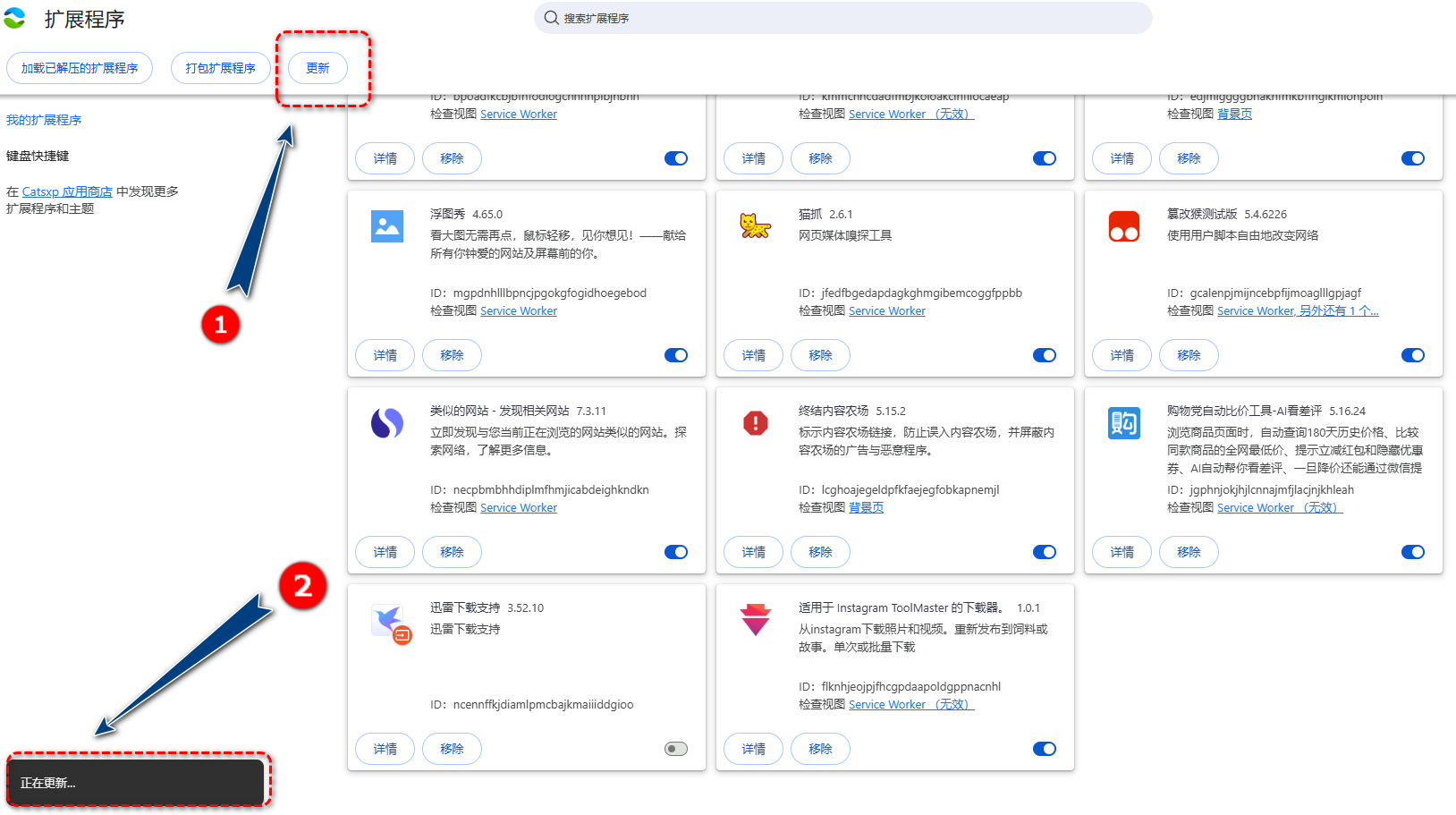Viewport: 1456px width, 815px height.
Task: Select version text 5.4.6226
Action: click(x=1266, y=214)
